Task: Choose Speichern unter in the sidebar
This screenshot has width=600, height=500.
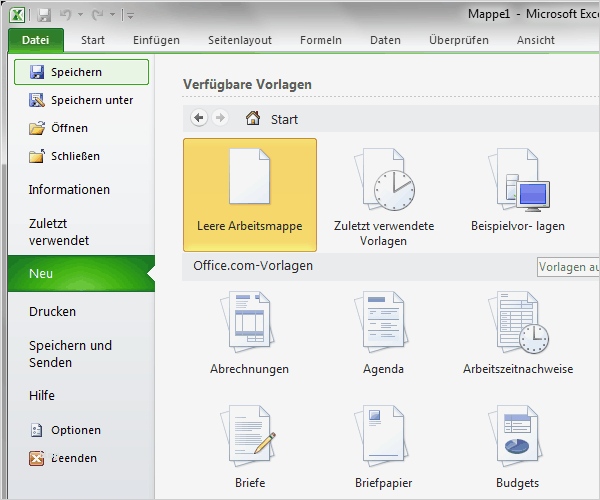Action: 82,100
